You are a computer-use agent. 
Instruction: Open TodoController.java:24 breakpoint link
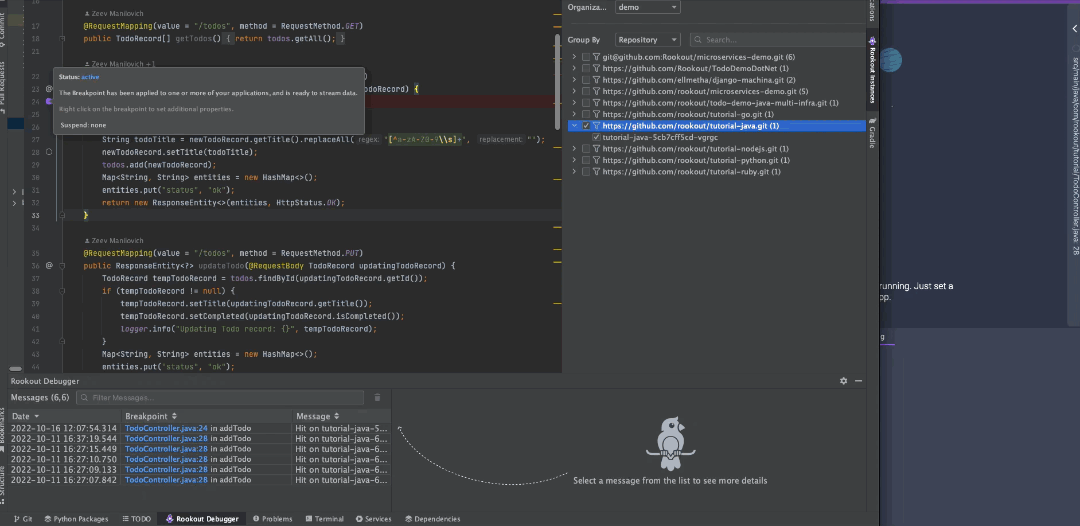[166, 428]
